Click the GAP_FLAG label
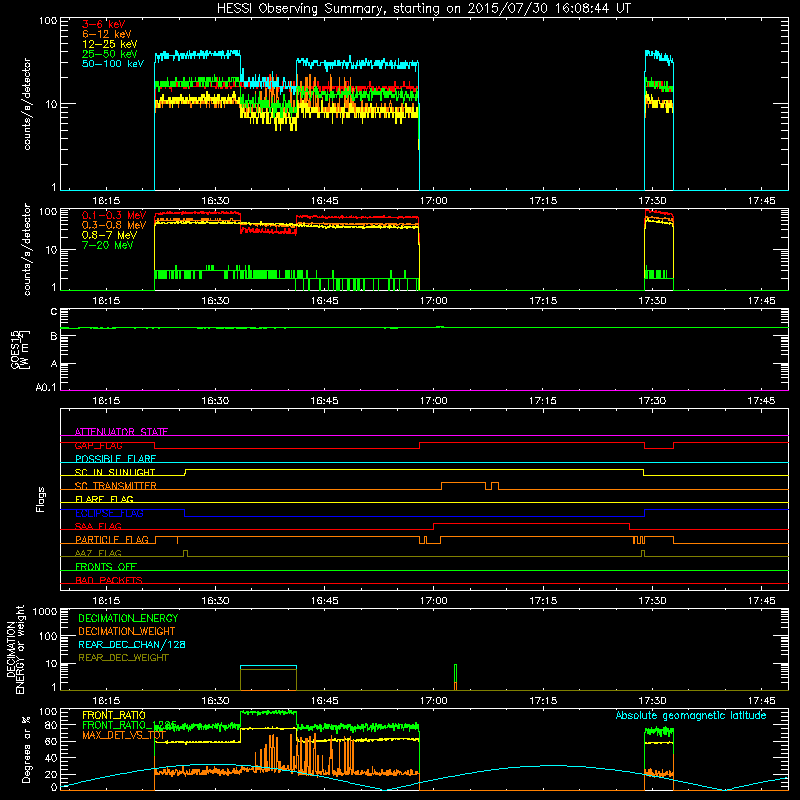800x800 pixels. (x=99, y=445)
